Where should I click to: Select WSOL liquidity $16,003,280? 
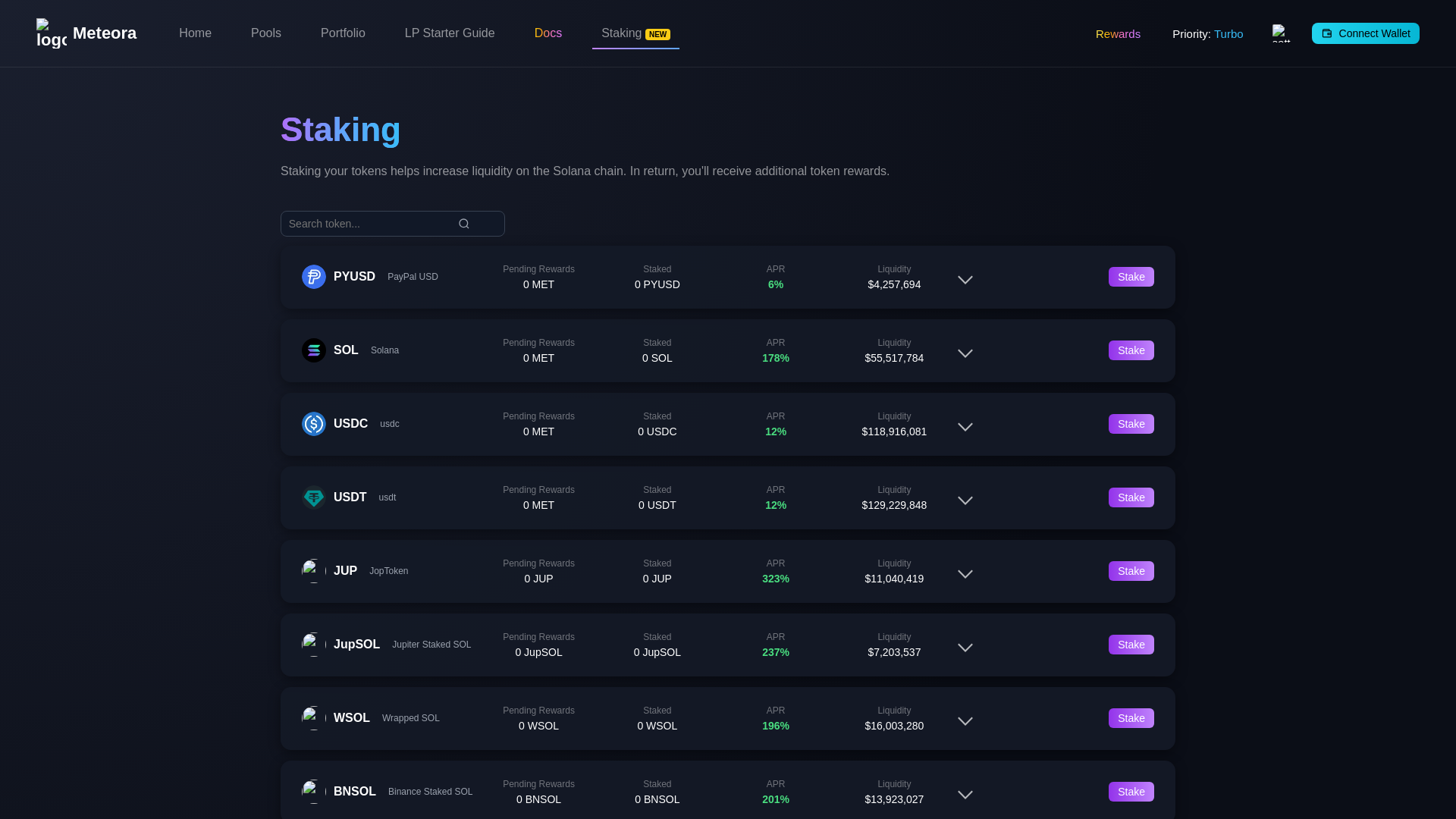[x=894, y=726]
